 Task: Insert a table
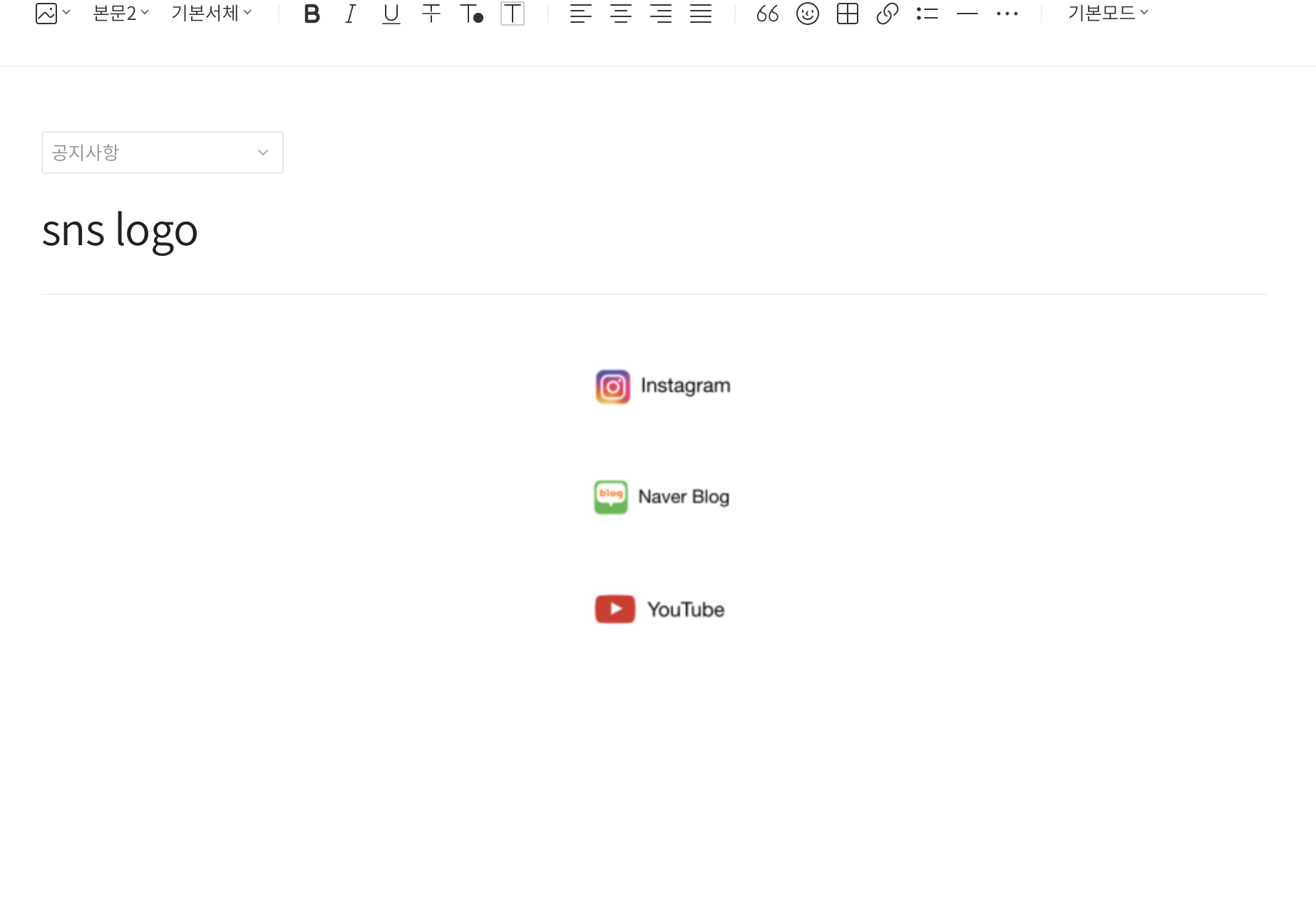pyautogui.click(x=848, y=14)
